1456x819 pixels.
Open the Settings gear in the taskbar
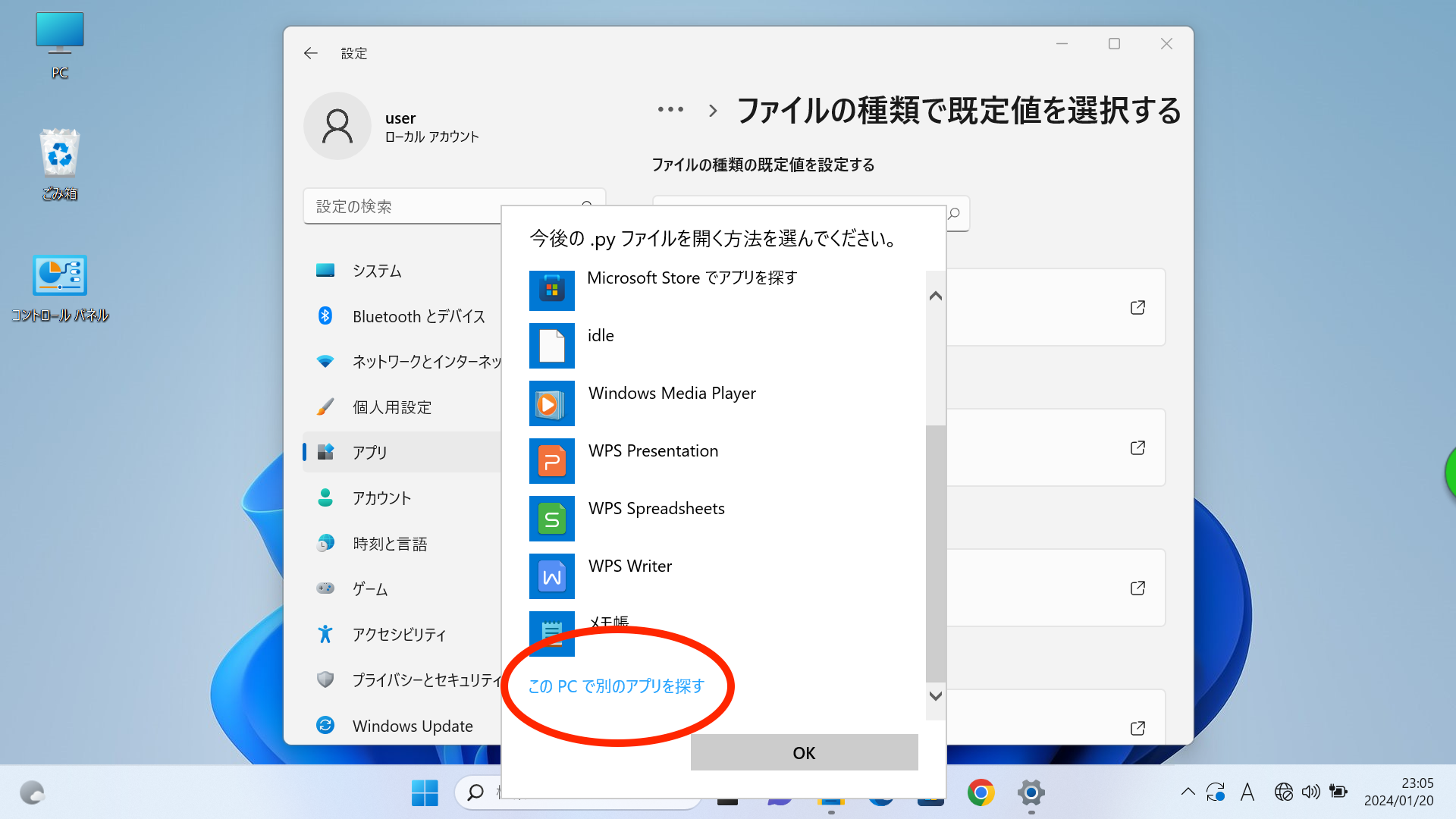coord(1030,792)
